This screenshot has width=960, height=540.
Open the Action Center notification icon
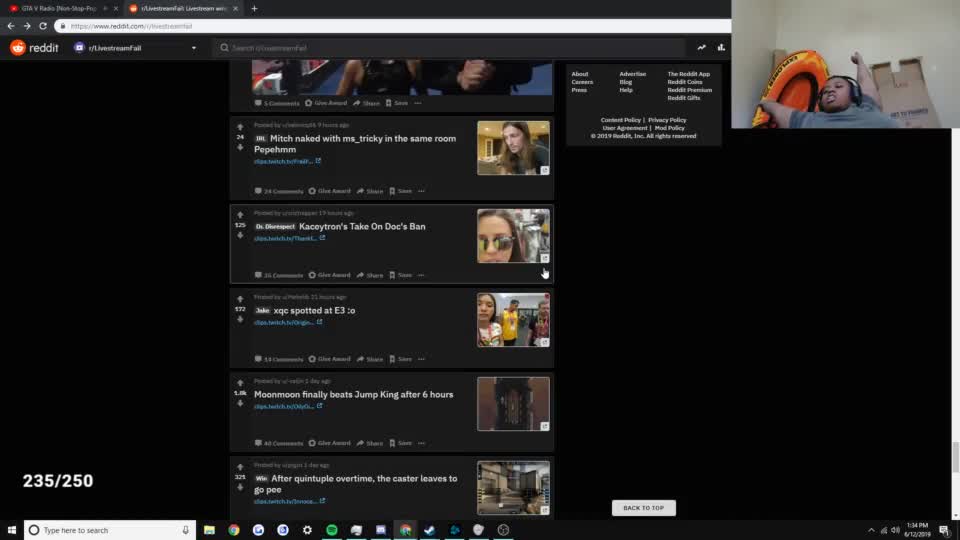point(944,530)
